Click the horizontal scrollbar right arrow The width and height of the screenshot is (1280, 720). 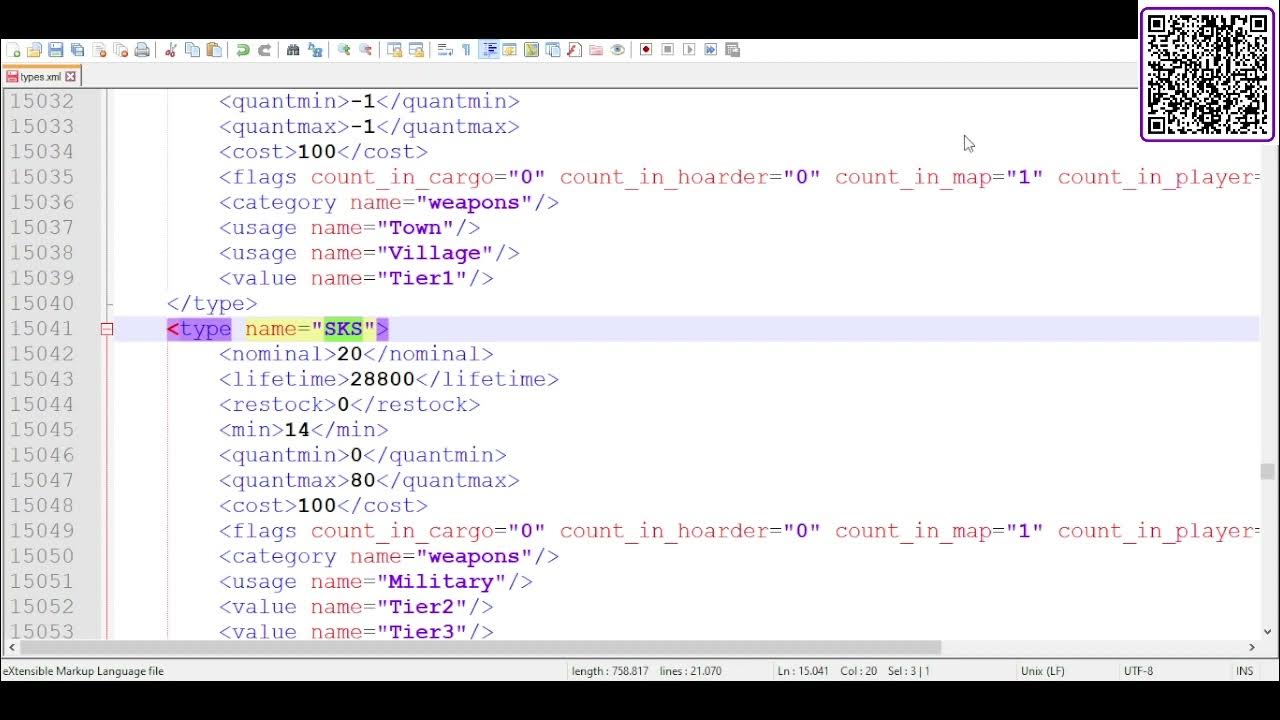coord(1251,647)
